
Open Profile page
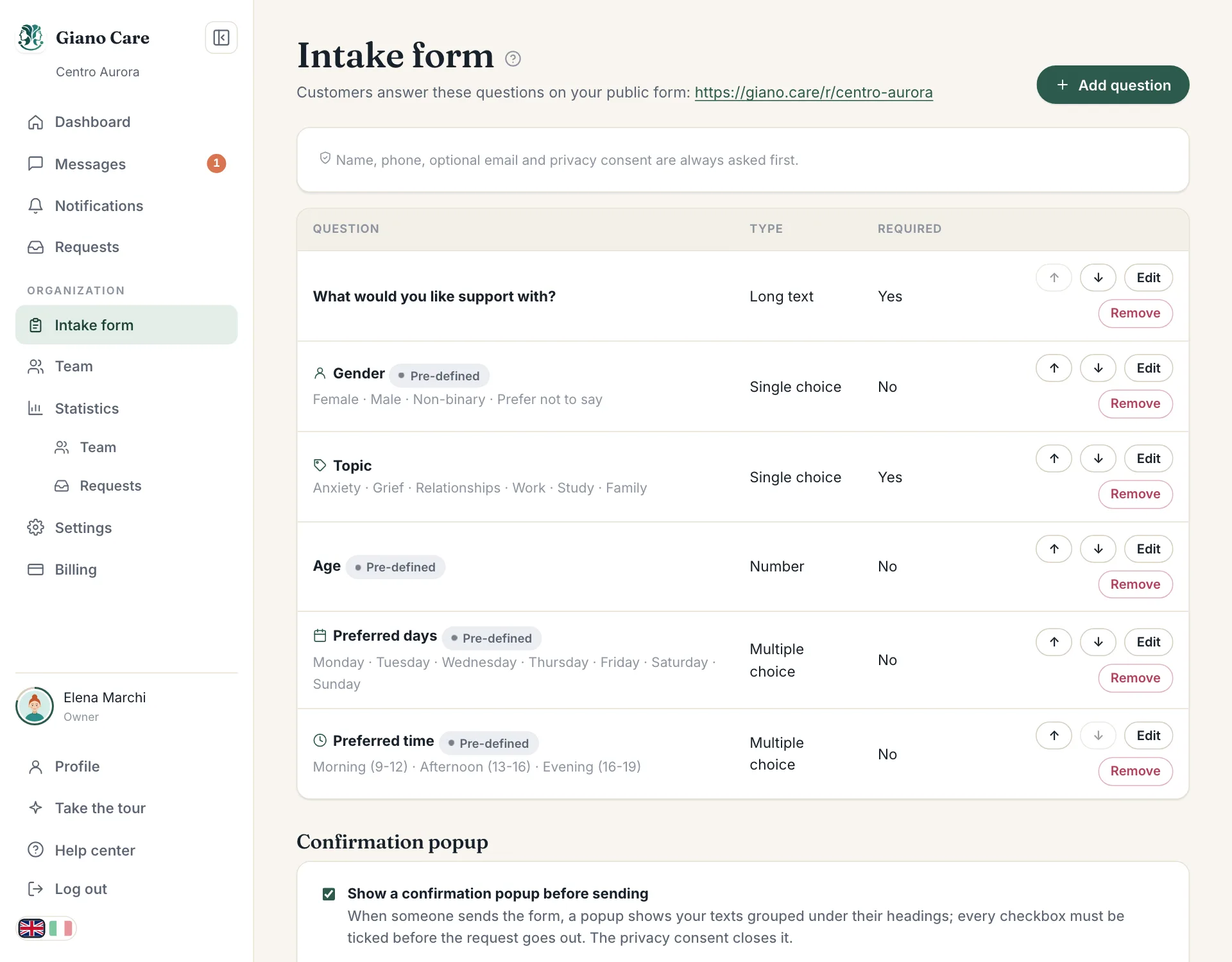(126, 766)
